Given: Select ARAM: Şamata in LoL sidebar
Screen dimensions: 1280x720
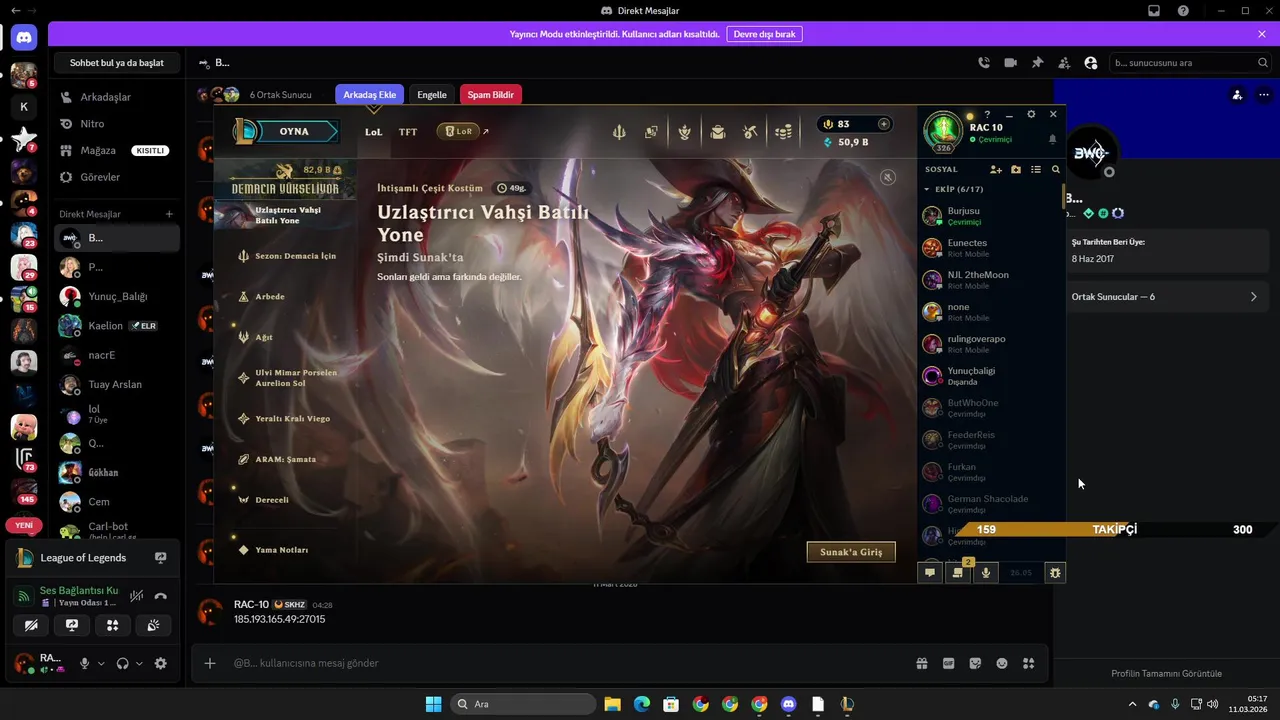Looking at the screenshot, I should point(286,459).
